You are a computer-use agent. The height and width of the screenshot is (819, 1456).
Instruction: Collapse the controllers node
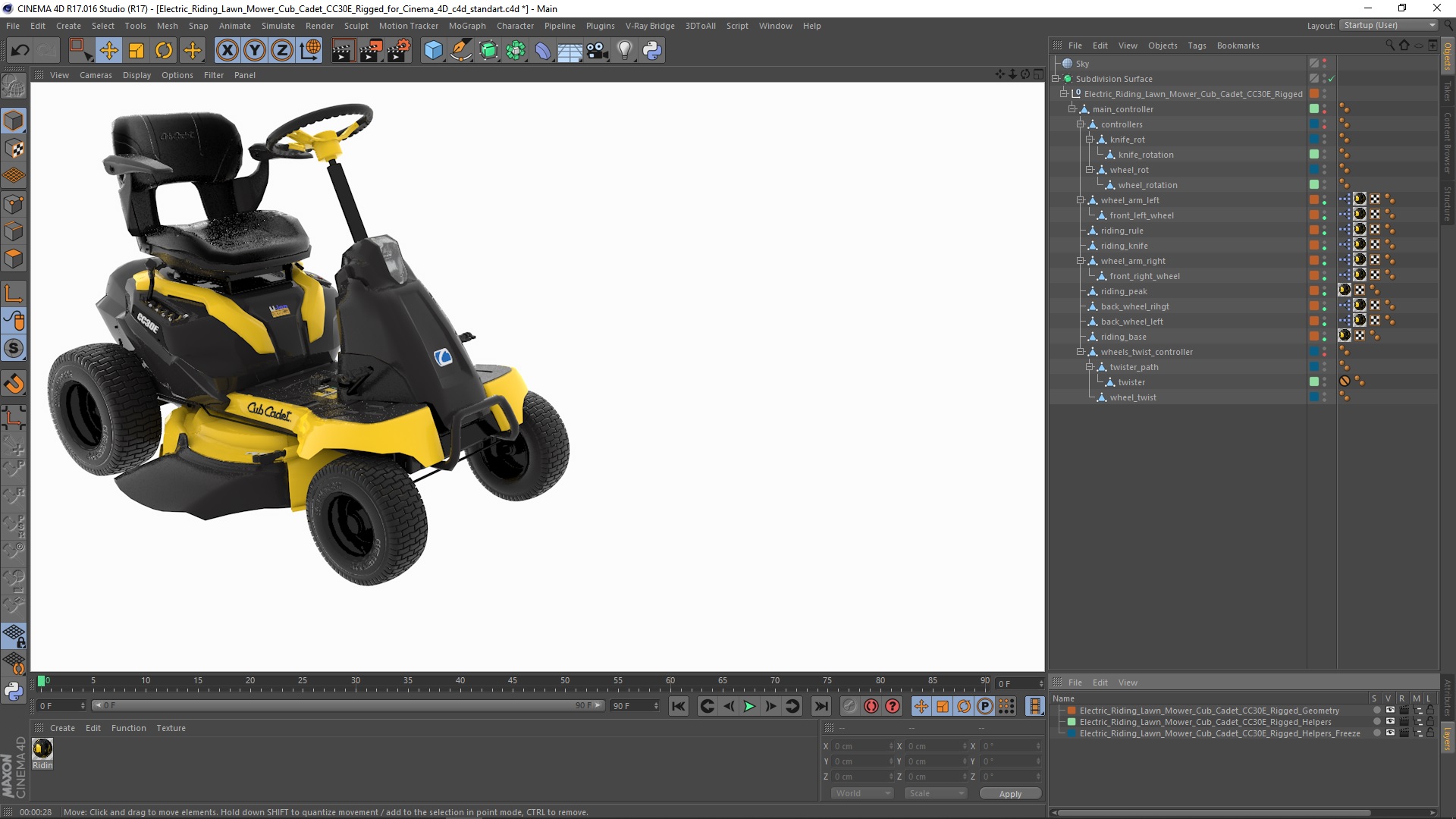[x=1081, y=124]
